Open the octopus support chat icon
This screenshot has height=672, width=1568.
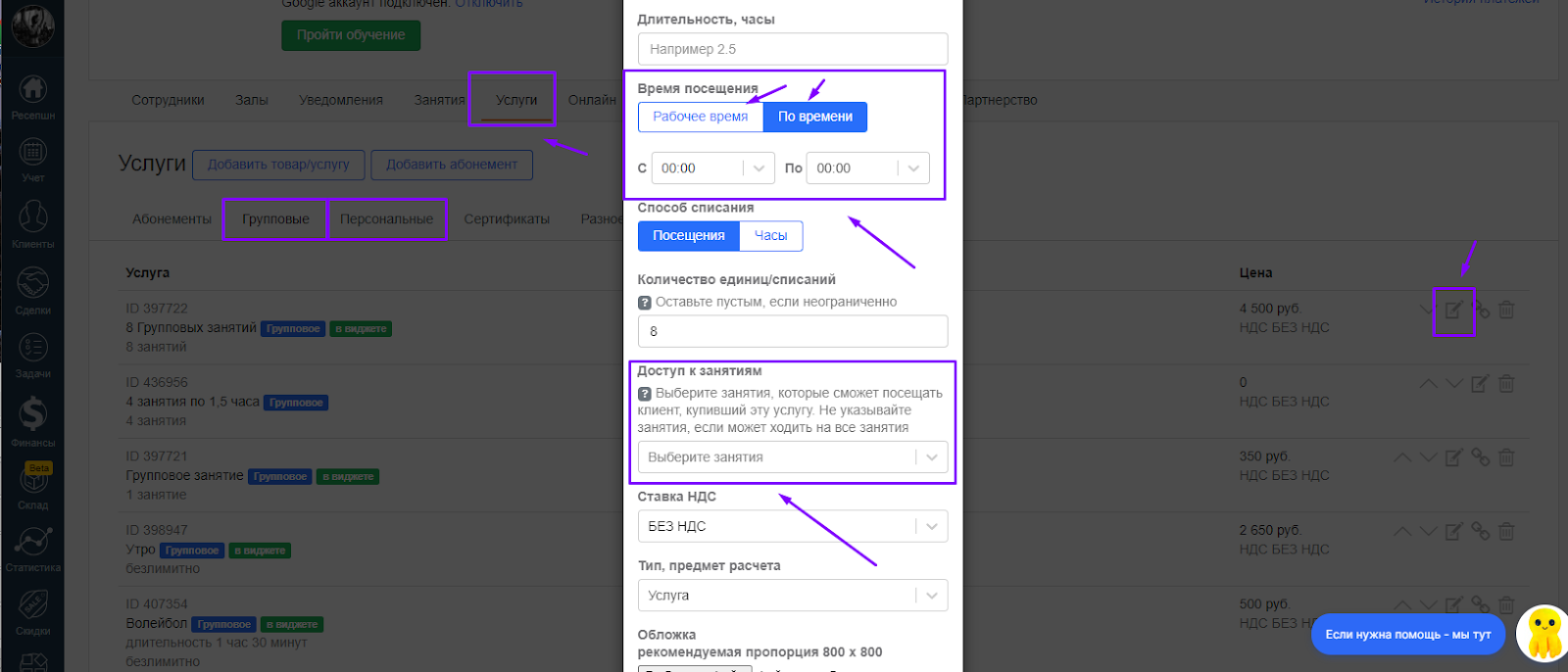tap(1543, 635)
